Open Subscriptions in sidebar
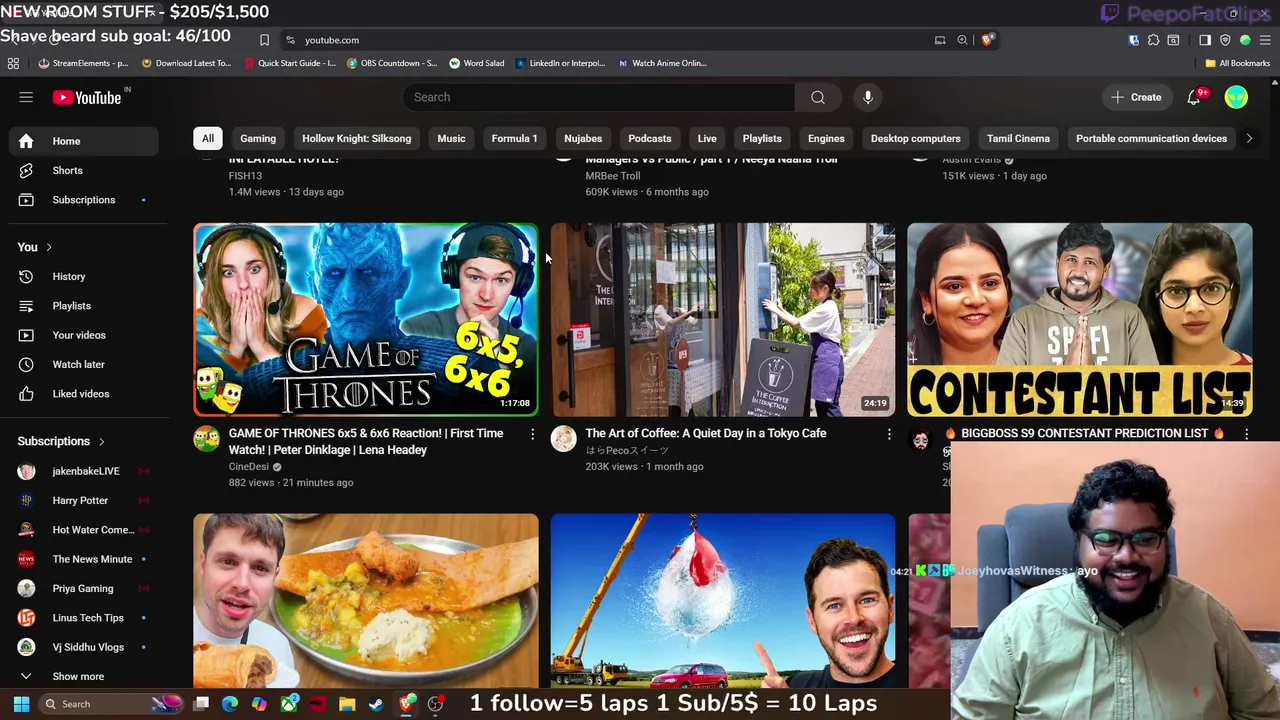This screenshot has height=720, width=1280. [x=84, y=200]
